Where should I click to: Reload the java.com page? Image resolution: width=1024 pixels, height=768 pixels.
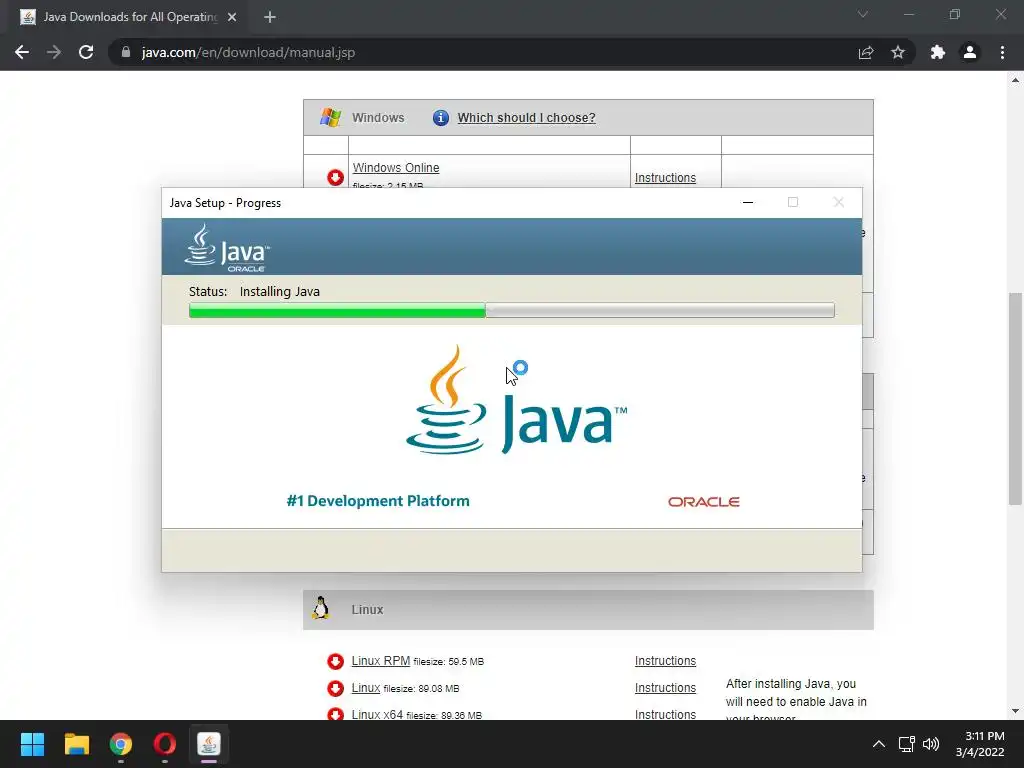tap(86, 52)
